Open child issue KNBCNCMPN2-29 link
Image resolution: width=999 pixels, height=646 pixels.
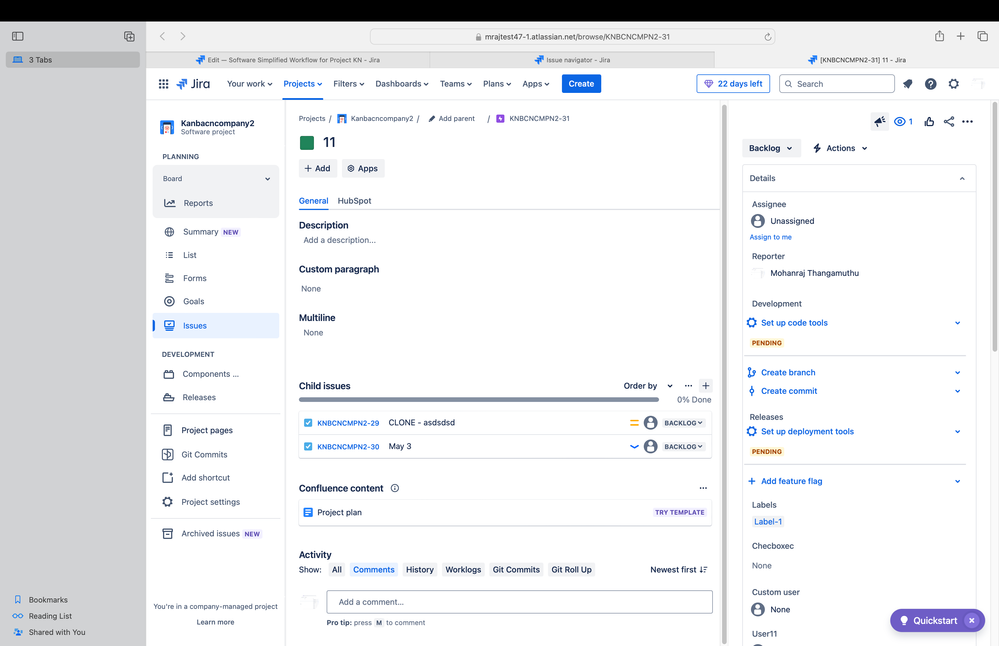click(x=348, y=422)
